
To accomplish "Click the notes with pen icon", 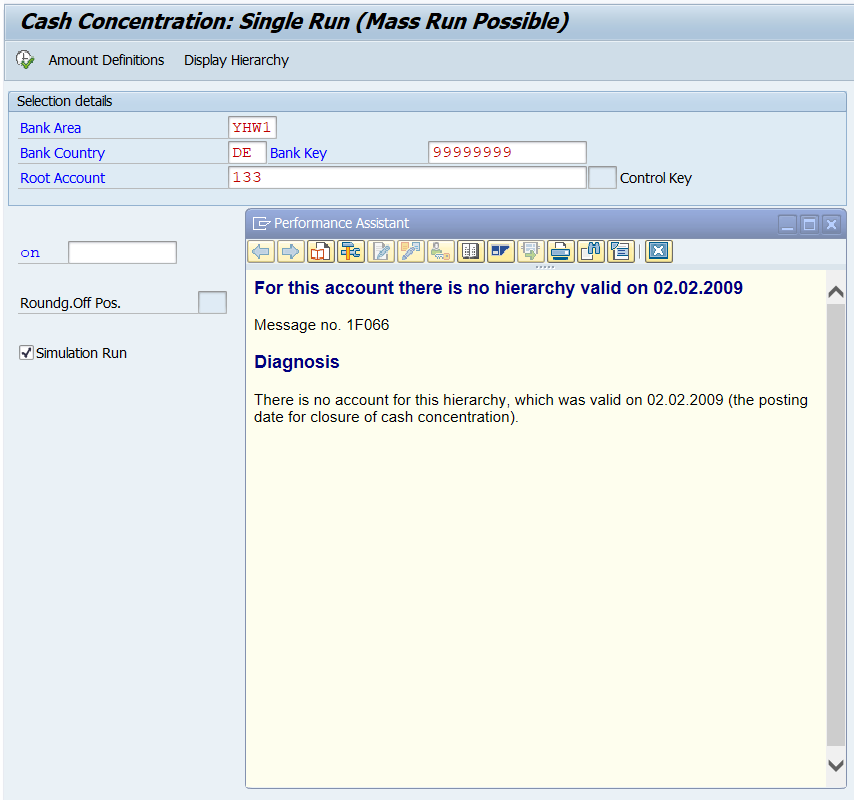I will [x=411, y=252].
